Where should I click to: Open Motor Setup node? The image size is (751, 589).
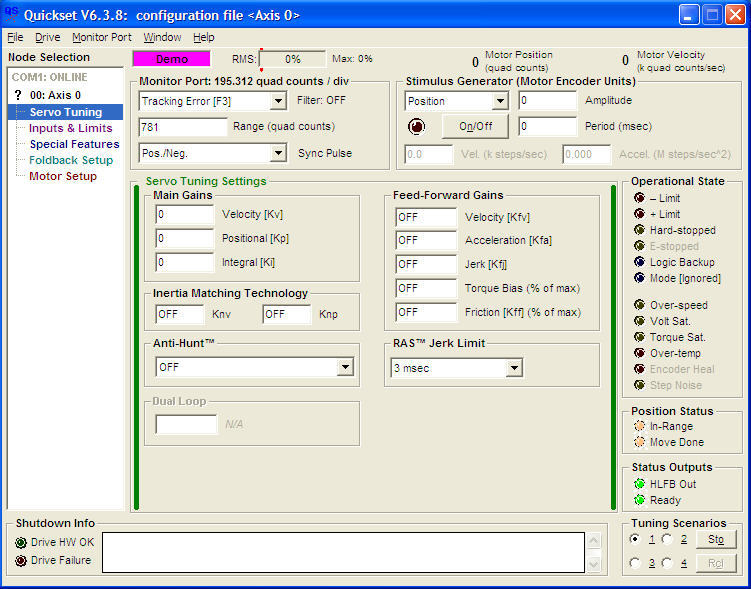point(63,176)
